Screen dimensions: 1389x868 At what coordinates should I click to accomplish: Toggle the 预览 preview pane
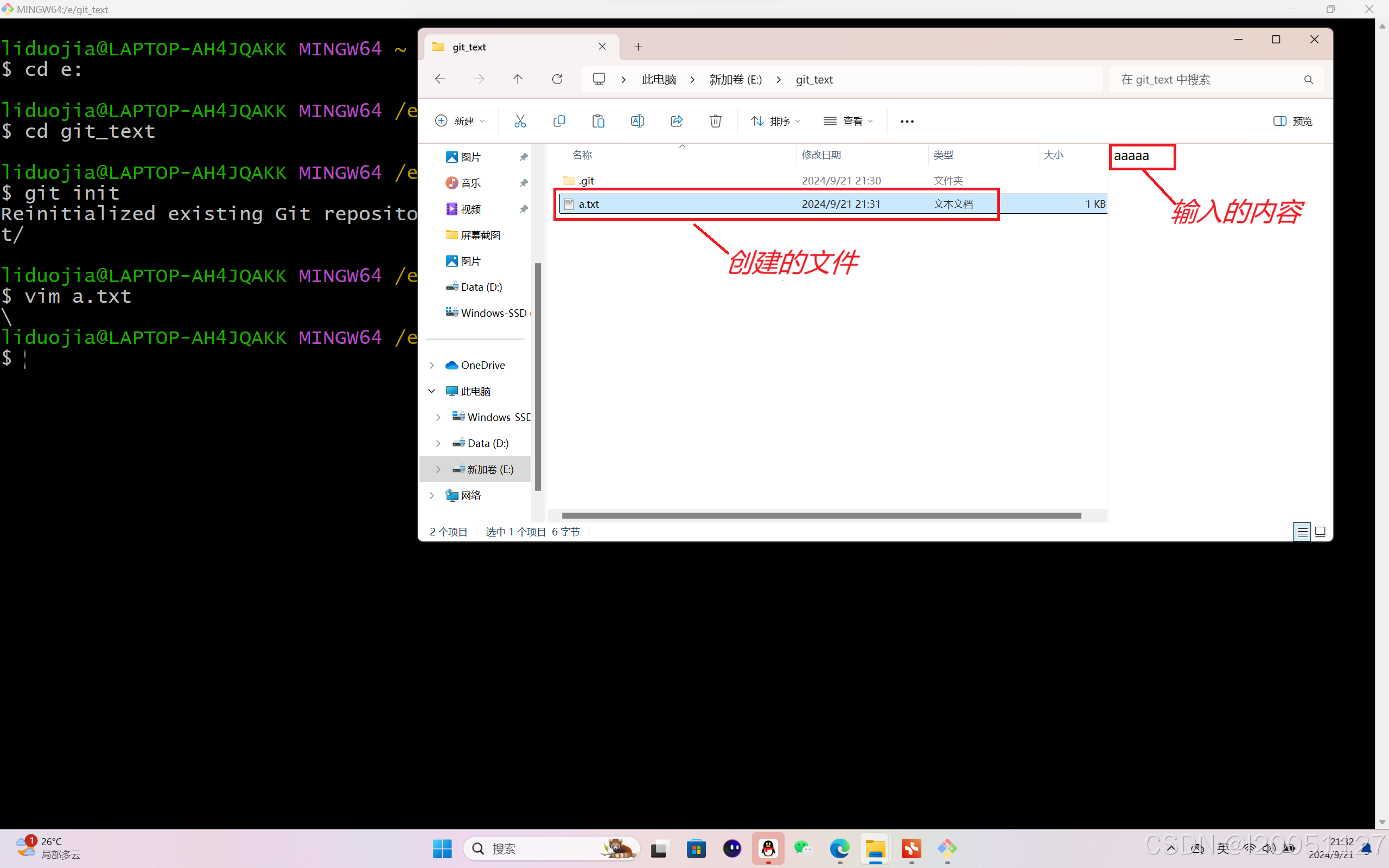point(1292,121)
